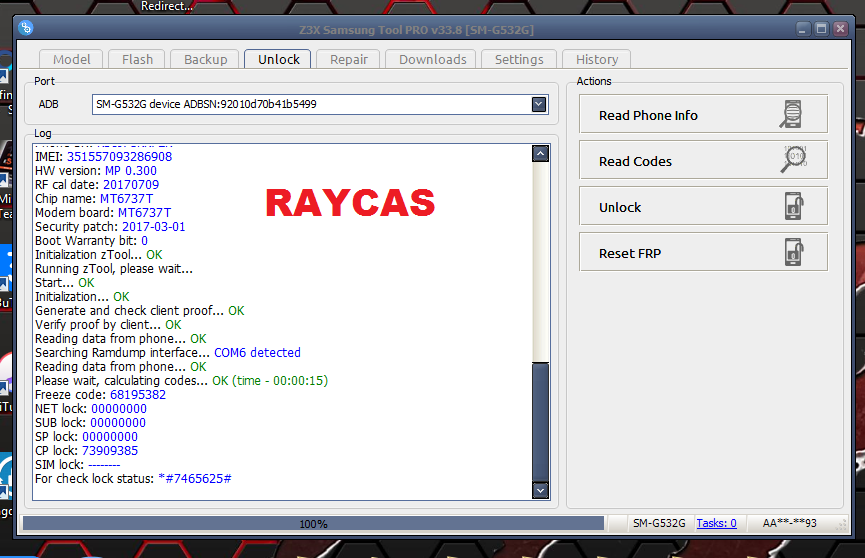The width and height of the screenshot is (865, 558).
Task: Click the Unlock phone padlock icon
Action: point(793,206)
